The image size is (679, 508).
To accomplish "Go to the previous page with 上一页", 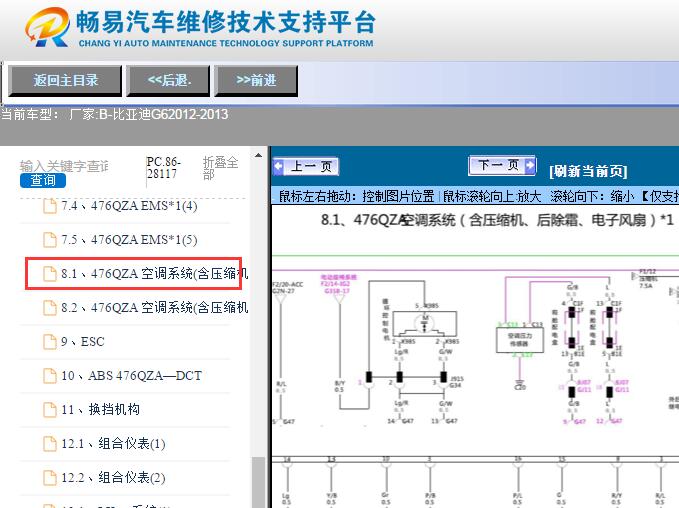I will click(306, 166).
